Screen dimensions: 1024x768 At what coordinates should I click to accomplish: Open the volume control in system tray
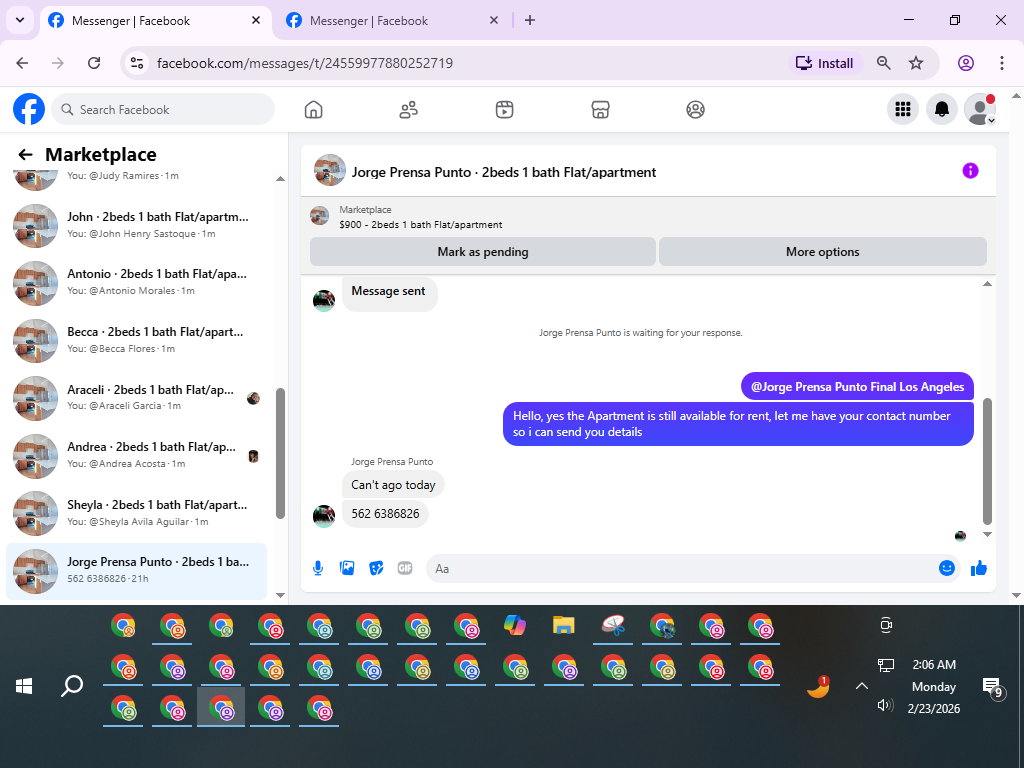click(885, 705)
